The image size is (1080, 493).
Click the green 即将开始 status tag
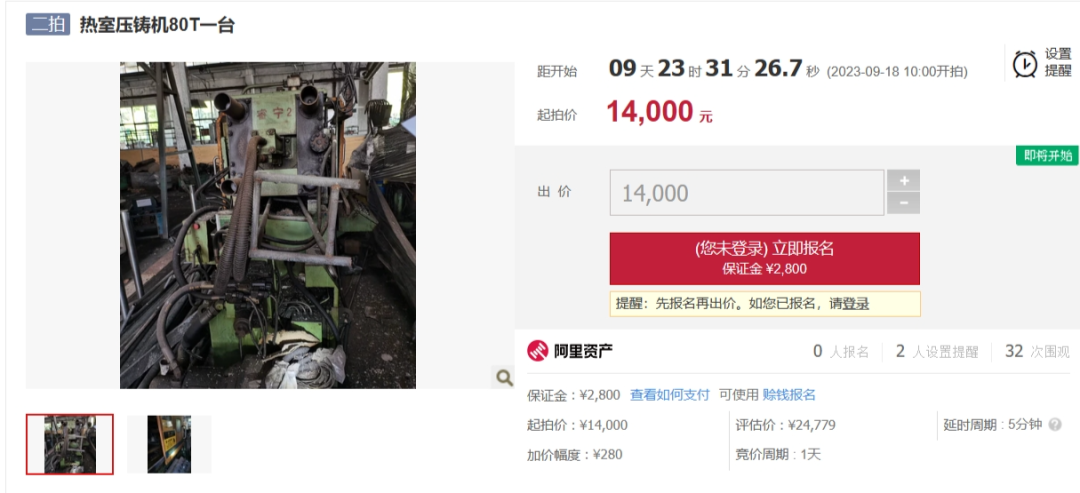tap(1047, 156)
